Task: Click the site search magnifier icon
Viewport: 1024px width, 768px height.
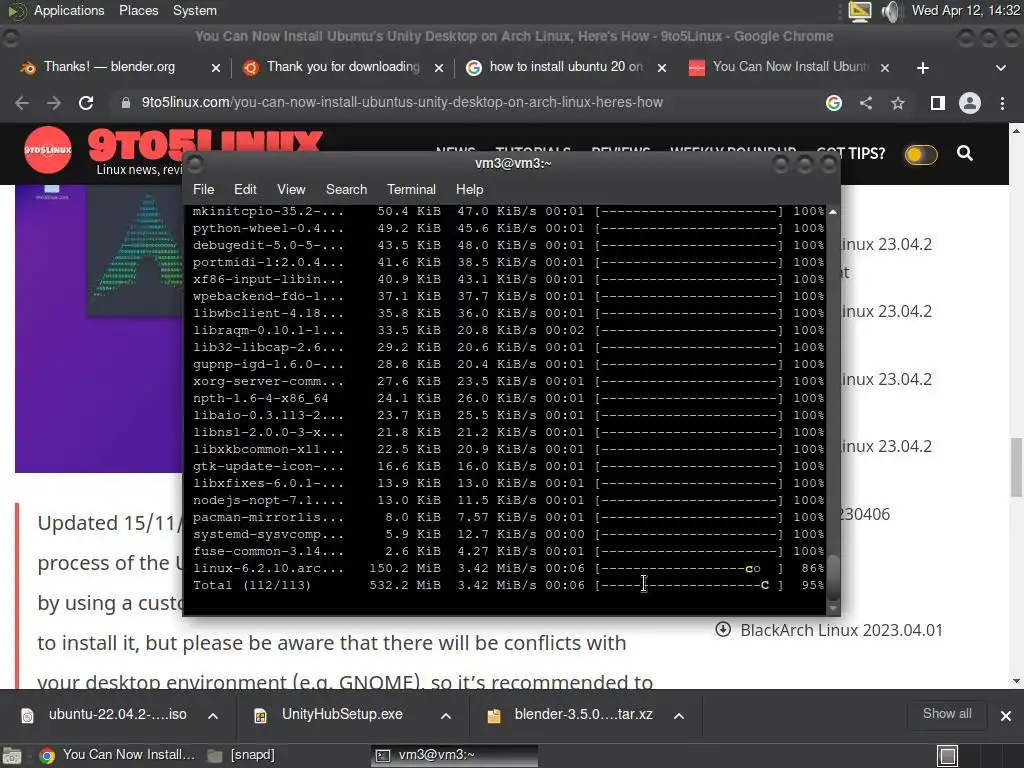Action: point(965,153)
